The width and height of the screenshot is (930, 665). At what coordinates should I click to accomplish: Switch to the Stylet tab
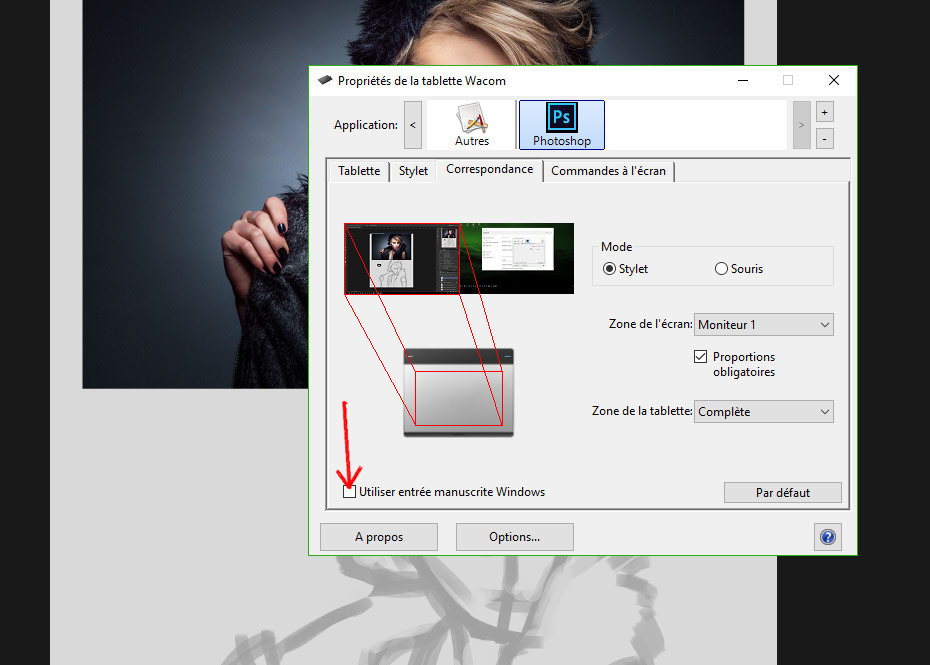click(412, 171)
